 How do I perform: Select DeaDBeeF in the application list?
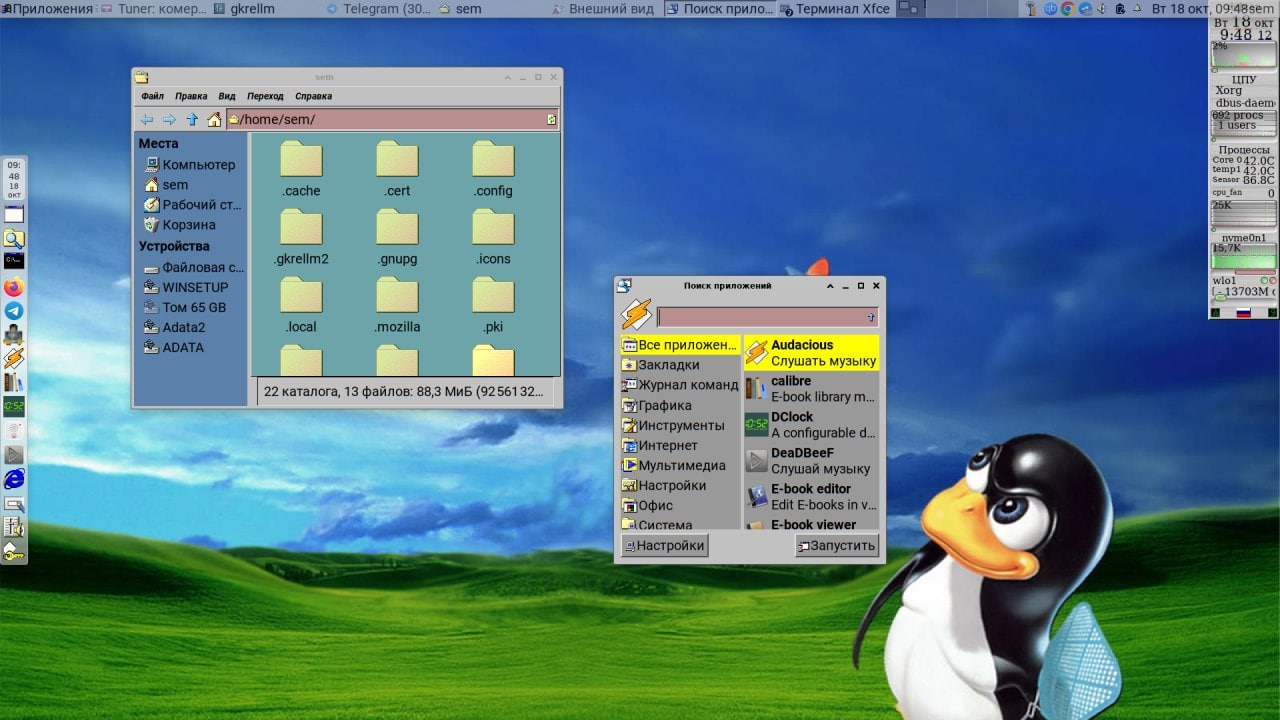pyautogui.click(x=811, y=461)
